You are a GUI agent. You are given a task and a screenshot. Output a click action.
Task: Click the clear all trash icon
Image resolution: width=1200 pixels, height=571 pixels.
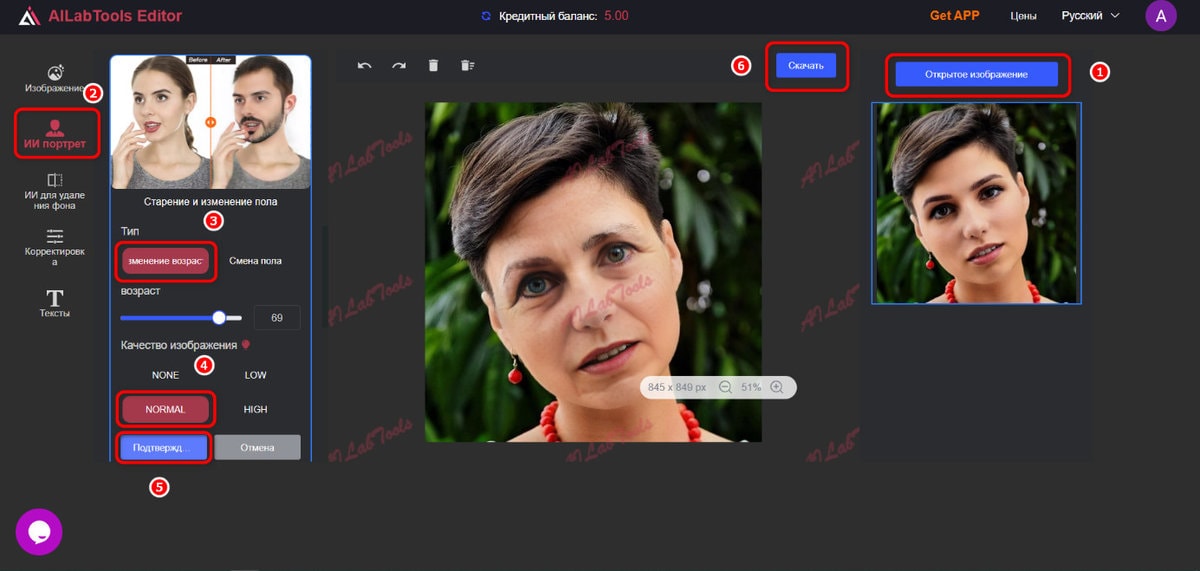(x=467, y=66)
